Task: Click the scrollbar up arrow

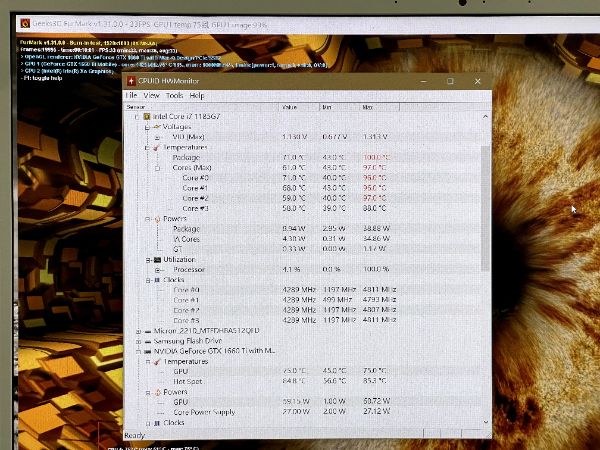Action: coord(485,116)
